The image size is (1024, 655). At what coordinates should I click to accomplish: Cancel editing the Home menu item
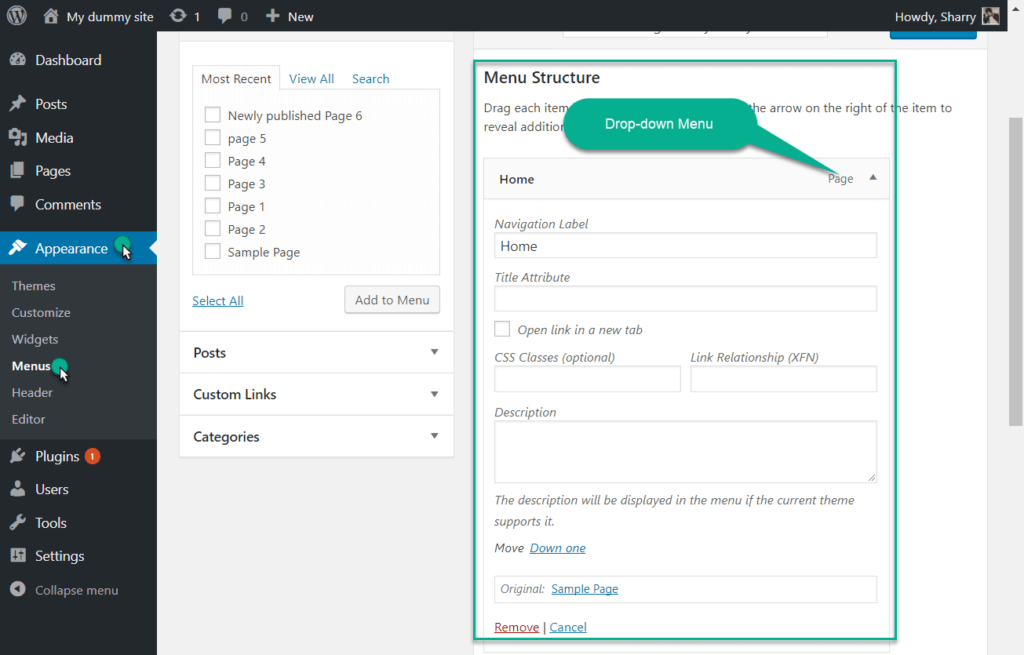(x=568, y=627)
